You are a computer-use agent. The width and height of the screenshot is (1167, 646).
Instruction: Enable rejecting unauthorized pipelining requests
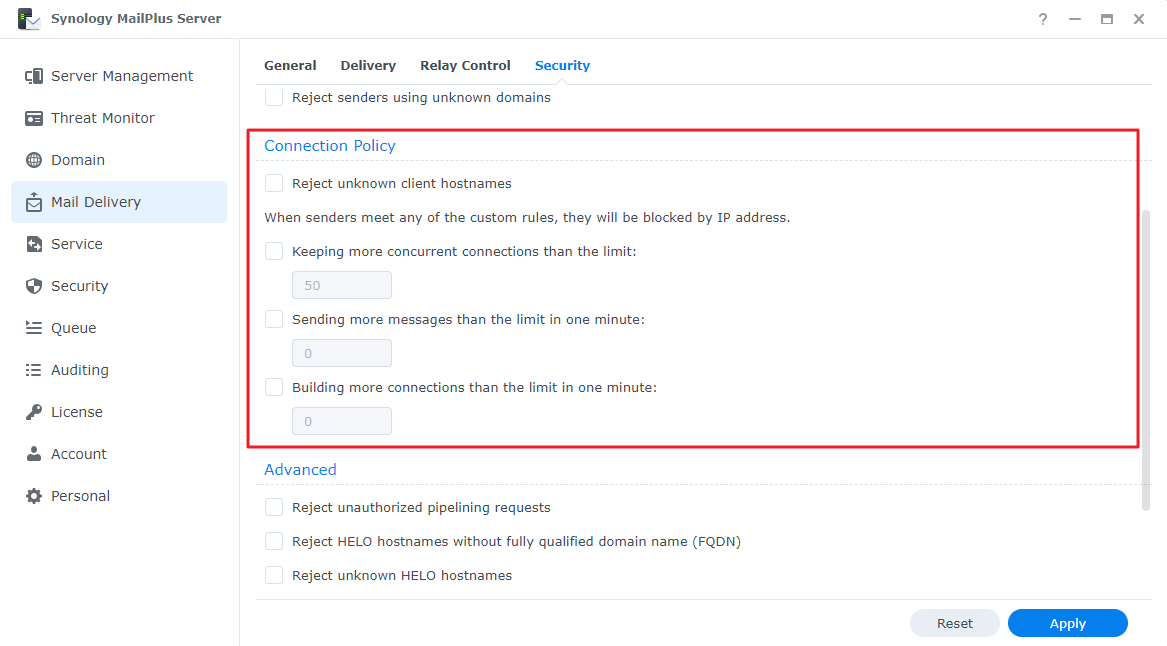pyautogui.click(x=274, y=507)
